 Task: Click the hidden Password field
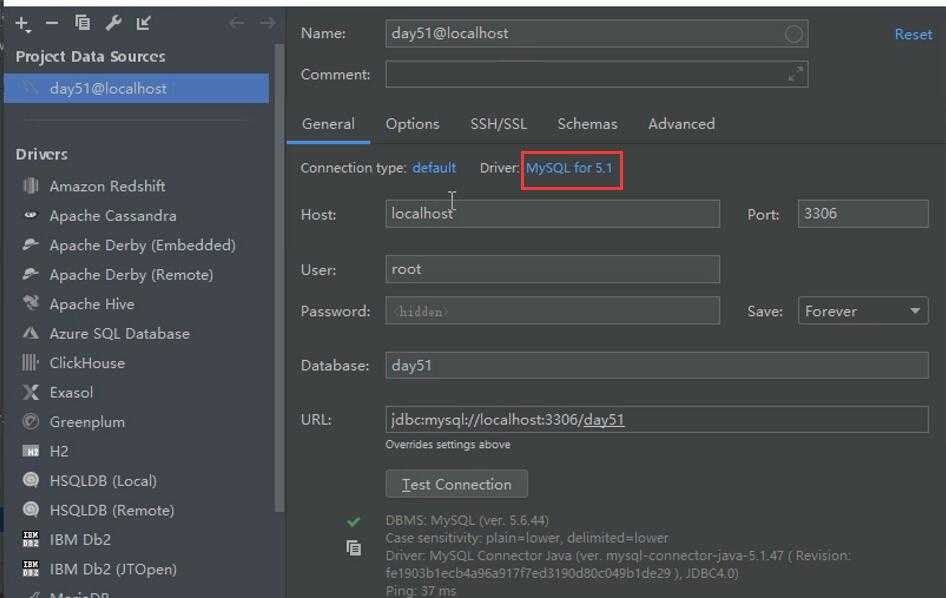pos(553,311)
